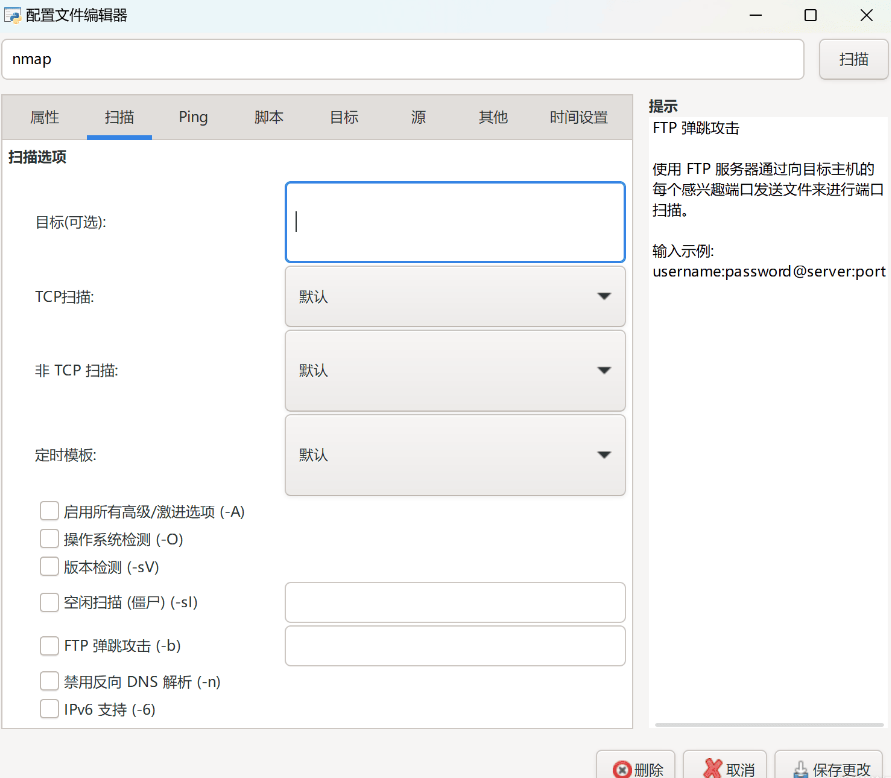Viewport: 891px width, 778px height.
Task: Select the 时间设置 tab
Action: 578,117
